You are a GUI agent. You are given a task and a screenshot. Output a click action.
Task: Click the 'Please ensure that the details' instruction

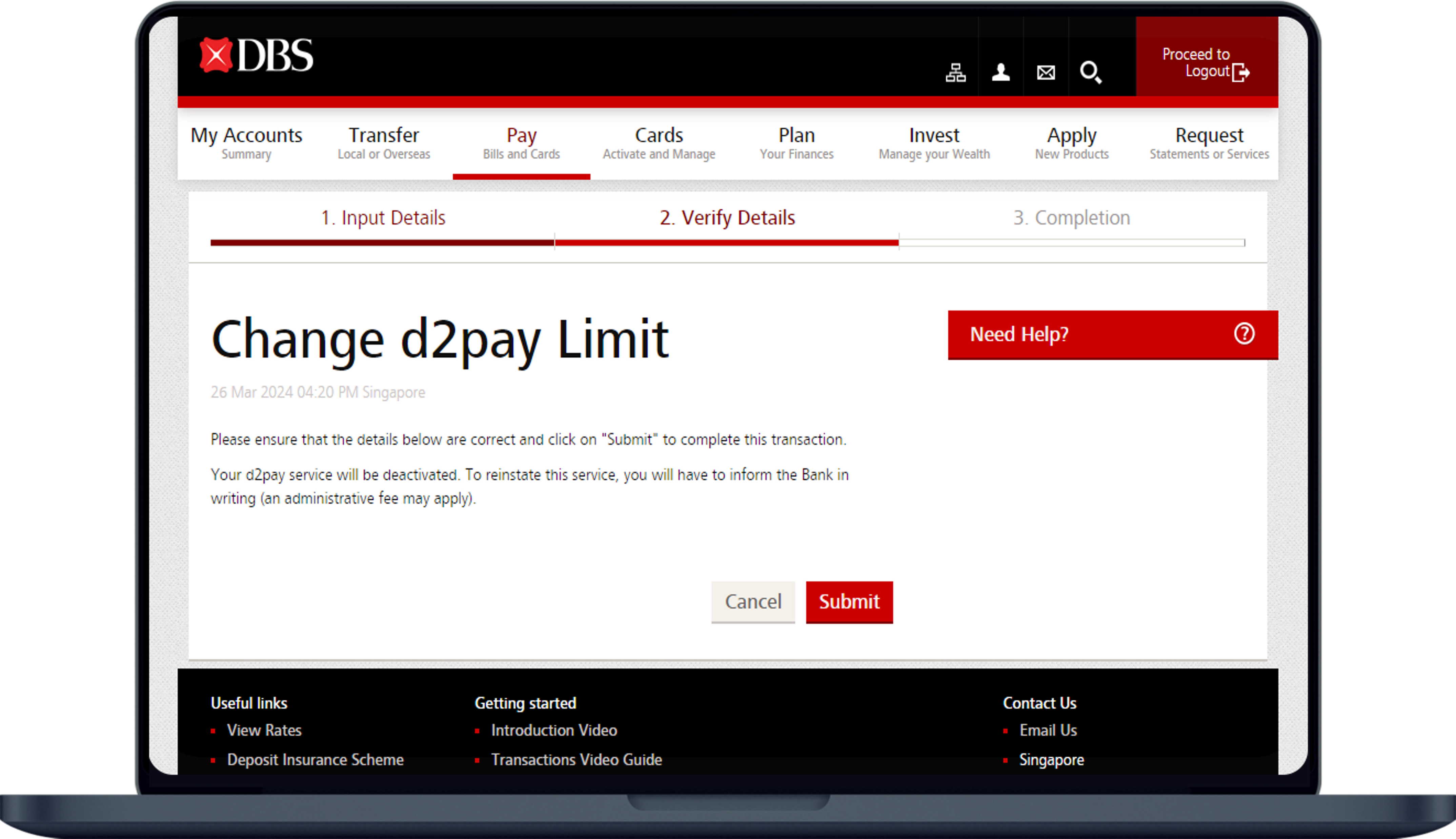(x=529, y=440)
